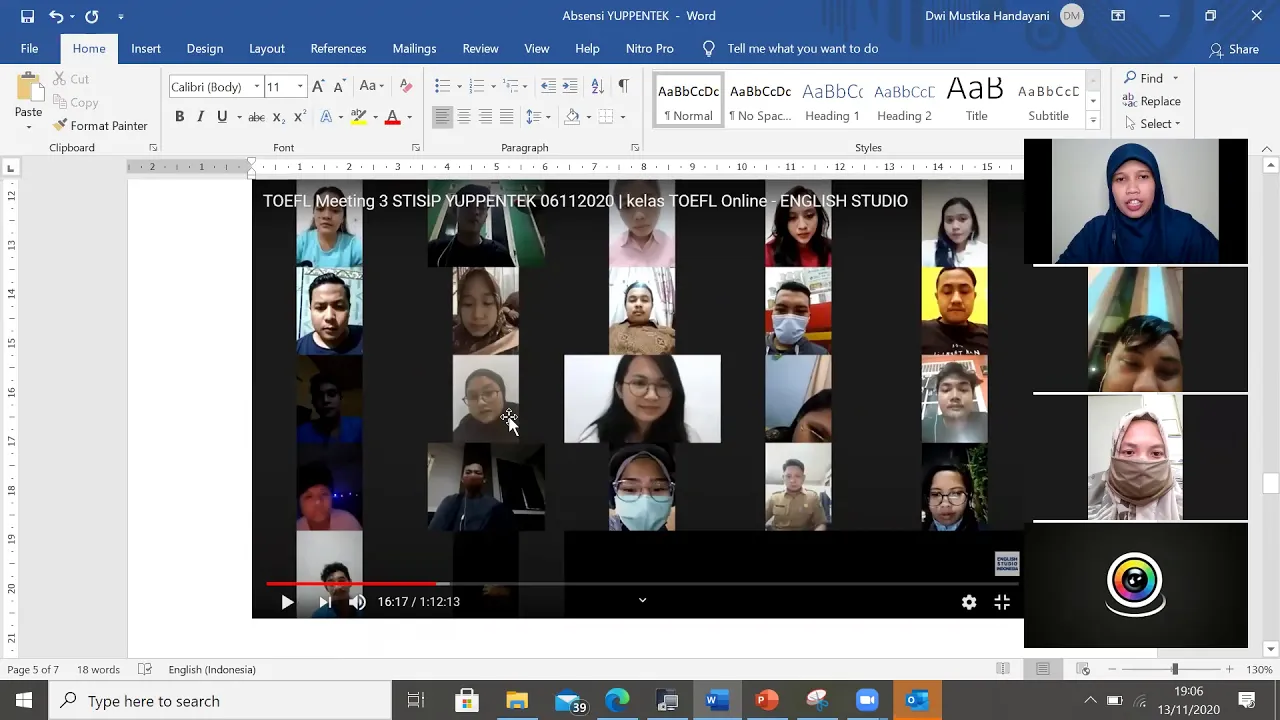The height and width of the screenshot is (720, 1280).
Task: Repeat the last action icon
Action: point(92,16)
